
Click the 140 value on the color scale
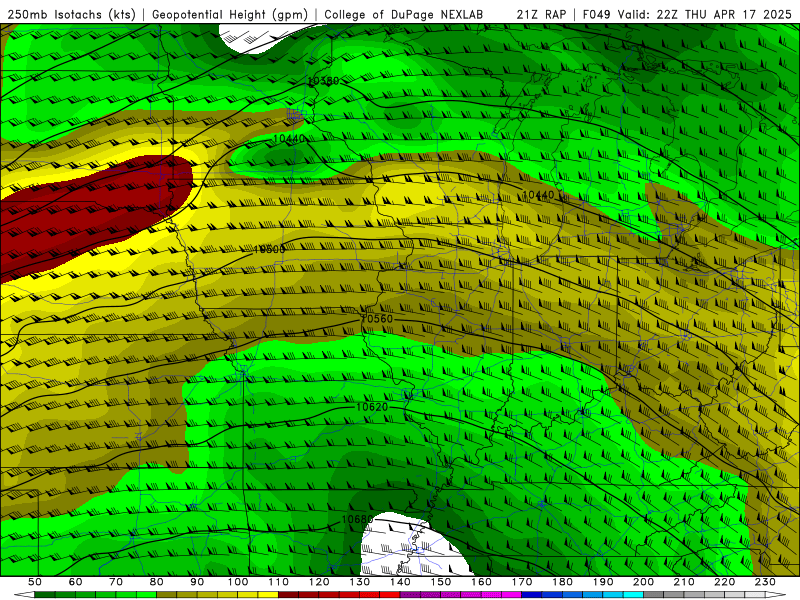(x=400, y=582)
